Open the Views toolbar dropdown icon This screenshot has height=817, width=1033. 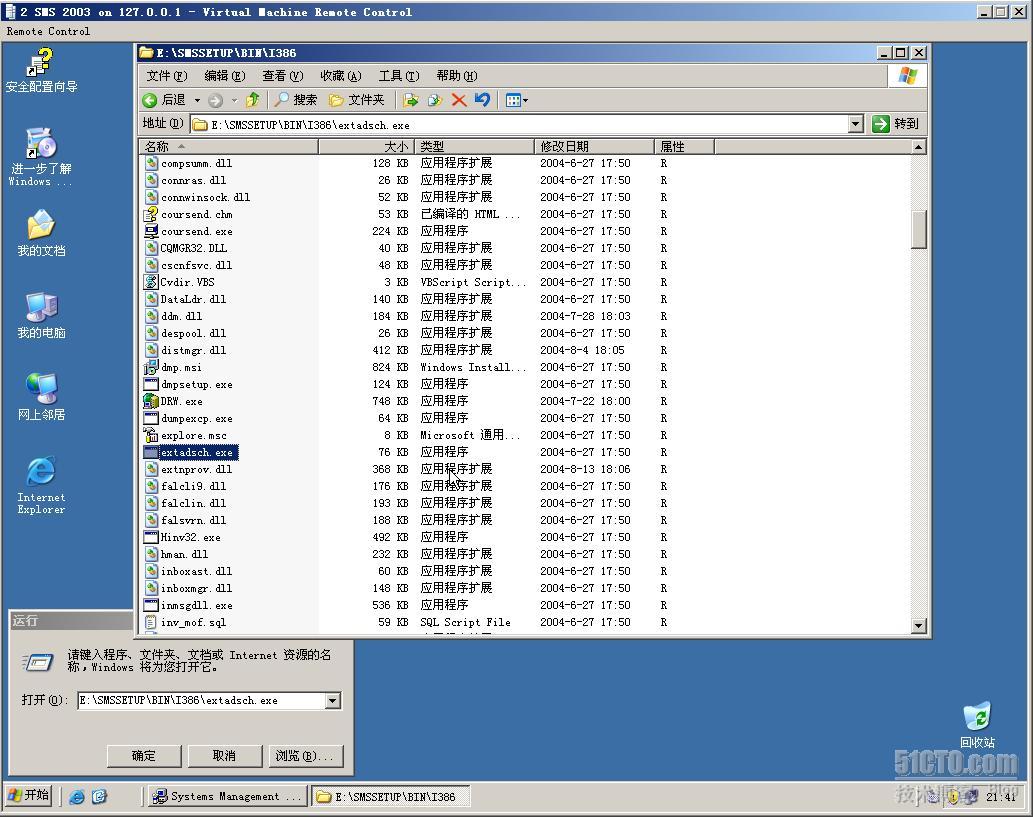516,100
